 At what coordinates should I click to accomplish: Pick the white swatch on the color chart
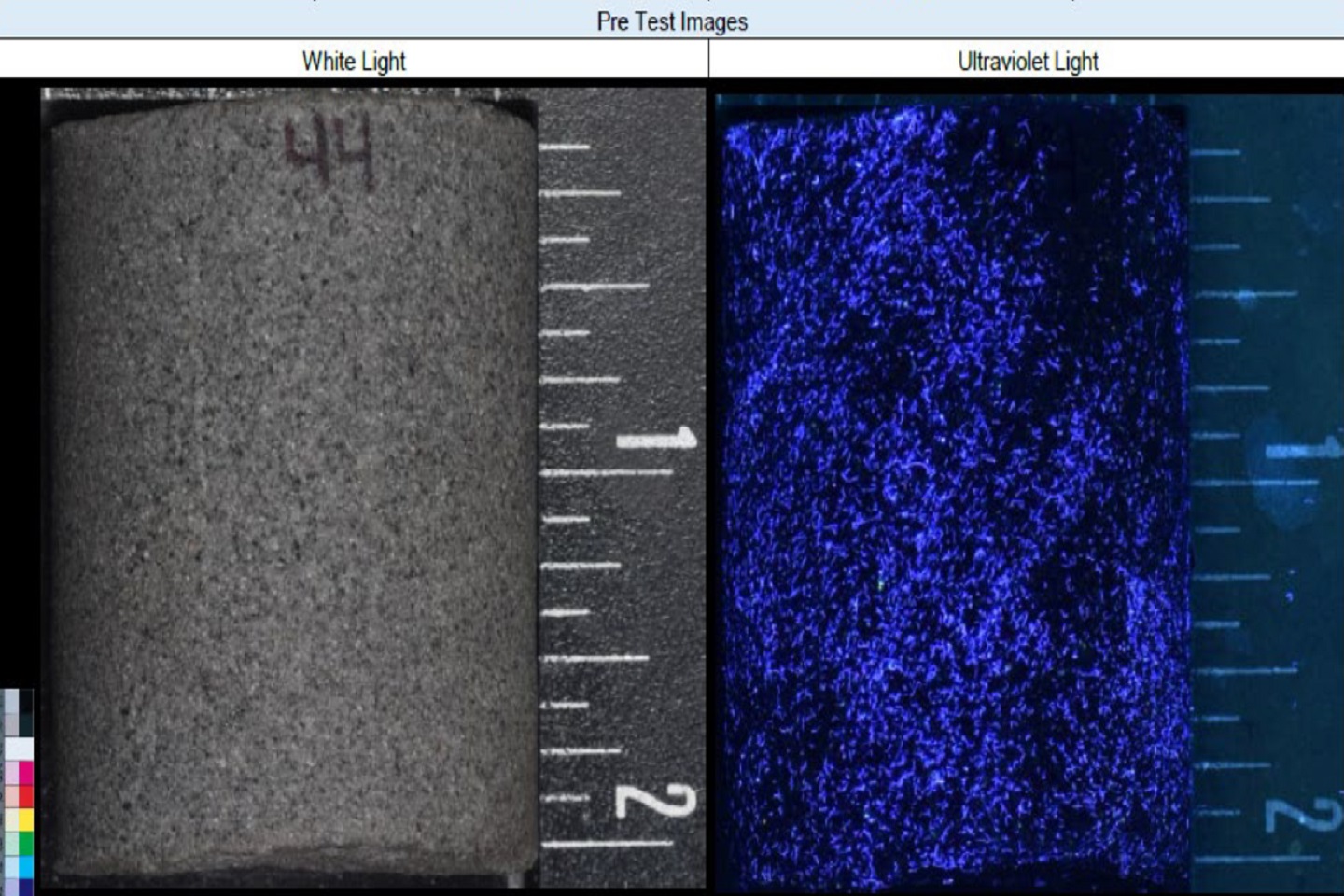point(21,749)
